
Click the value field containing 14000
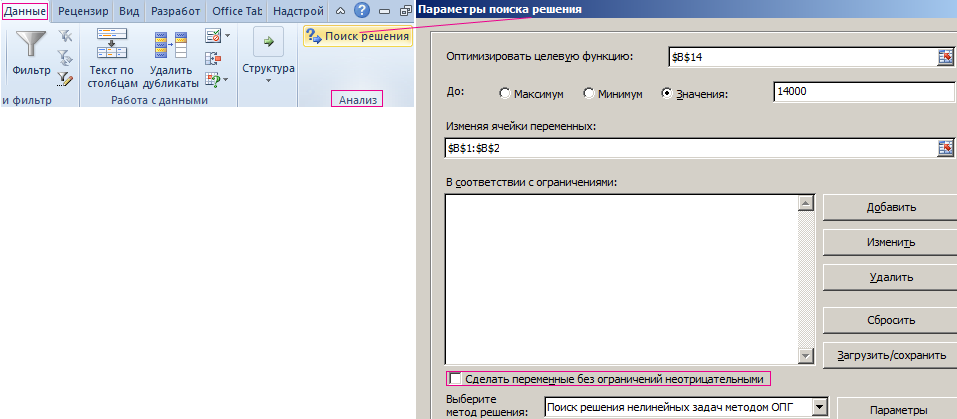point(864,93)
